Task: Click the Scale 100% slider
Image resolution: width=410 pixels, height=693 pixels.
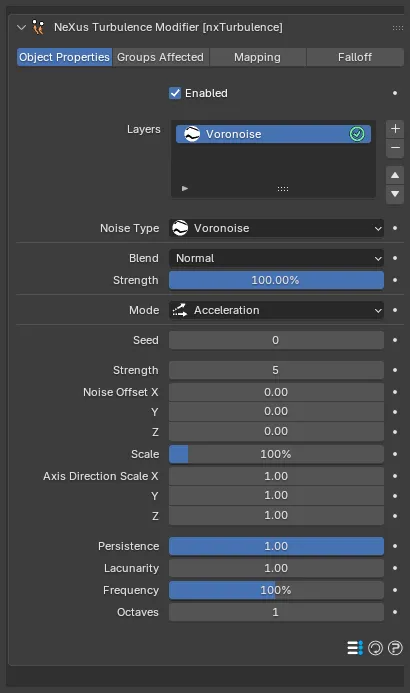Action: pos(276,454)
